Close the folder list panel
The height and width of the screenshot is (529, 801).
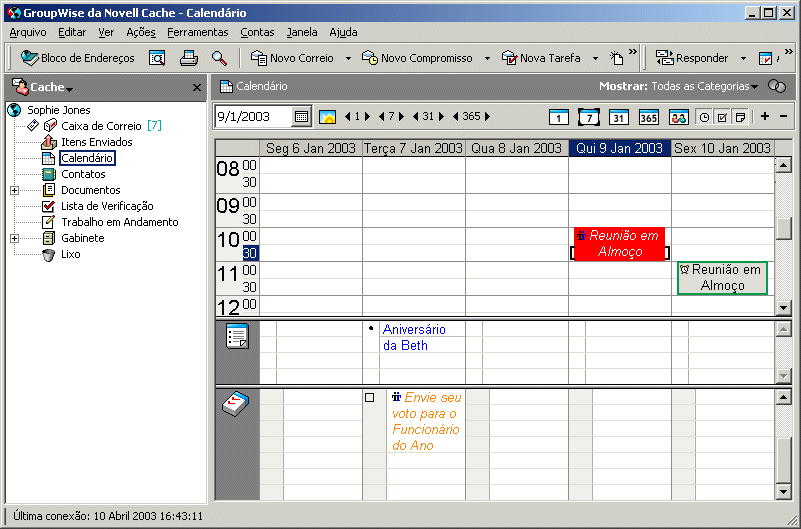(x=197, y=88)
